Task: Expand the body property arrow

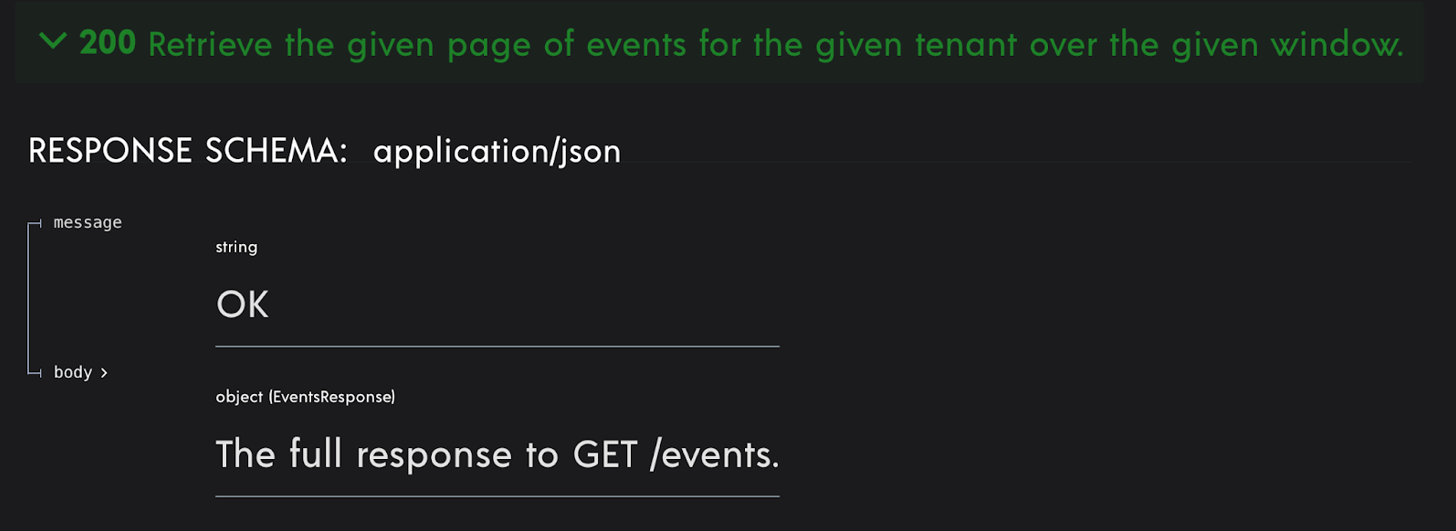Action: (104, 373)
